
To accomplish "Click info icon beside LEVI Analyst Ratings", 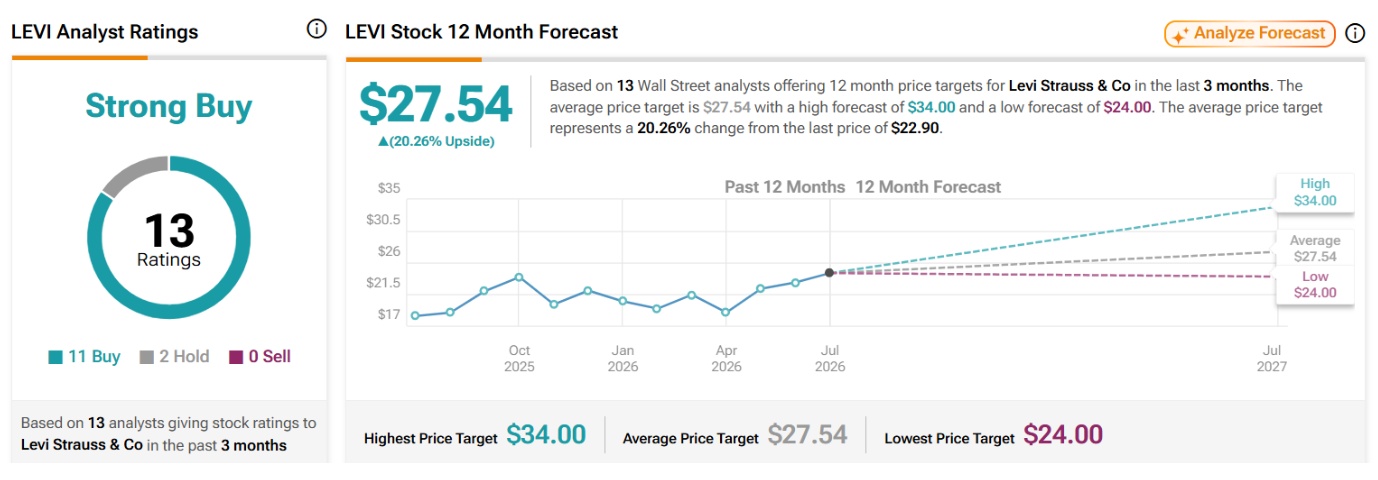I will click(316, 29).
